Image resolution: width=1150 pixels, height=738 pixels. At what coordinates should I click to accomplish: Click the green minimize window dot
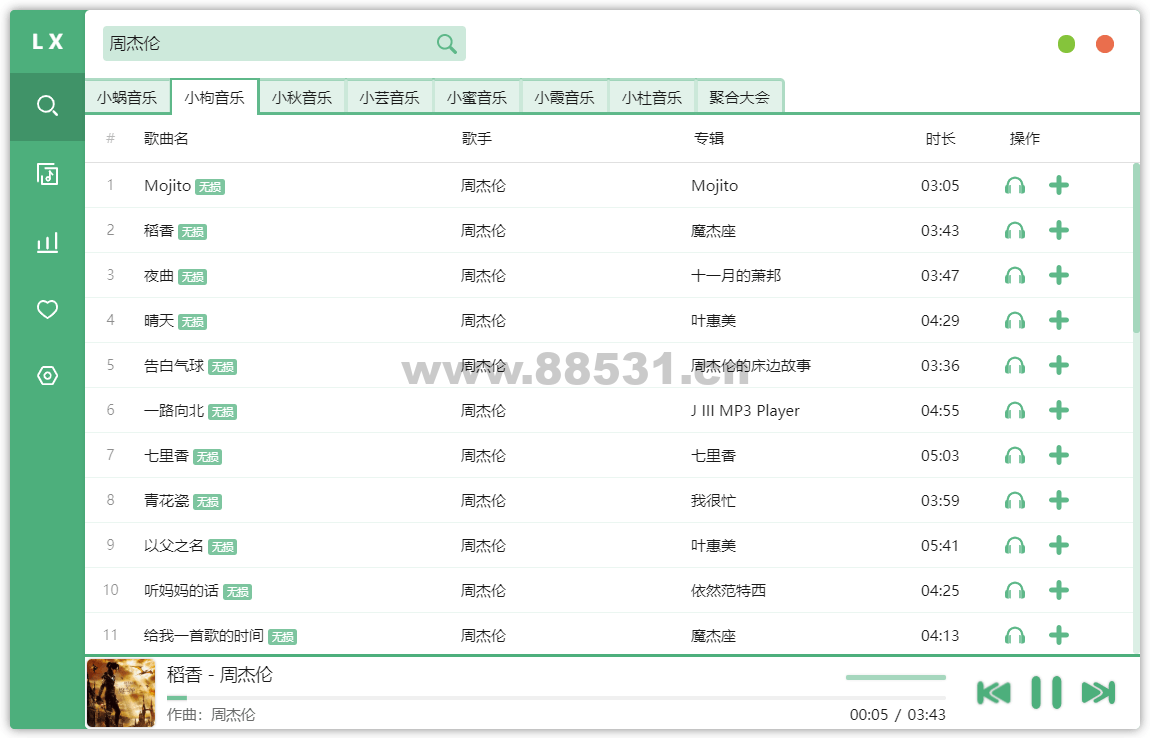(1066, 44)
